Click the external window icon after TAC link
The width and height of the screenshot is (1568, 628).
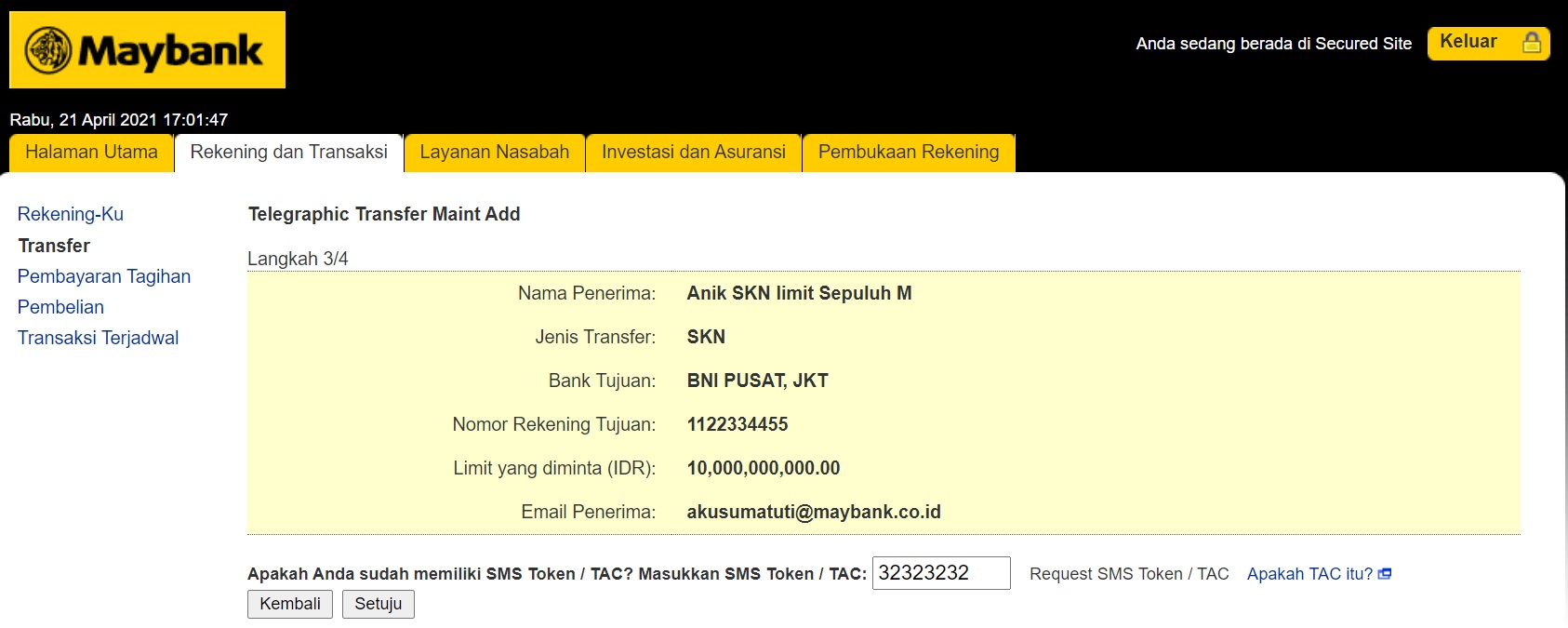click(1385, 574)
